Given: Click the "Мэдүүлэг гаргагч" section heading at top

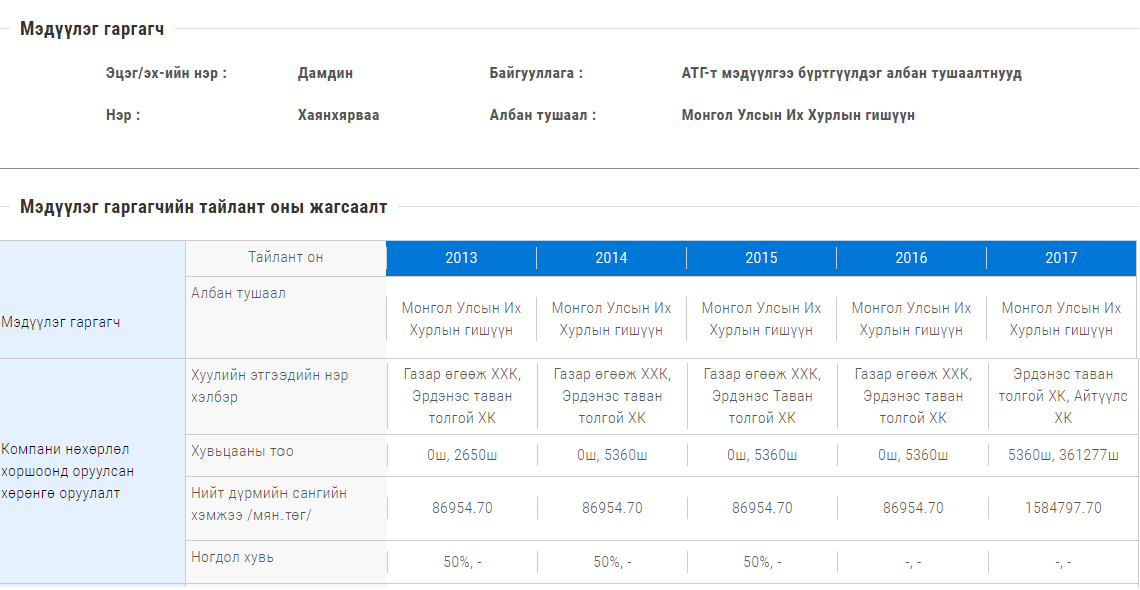Looking at the screenshot, I should (x=92, y=29).
